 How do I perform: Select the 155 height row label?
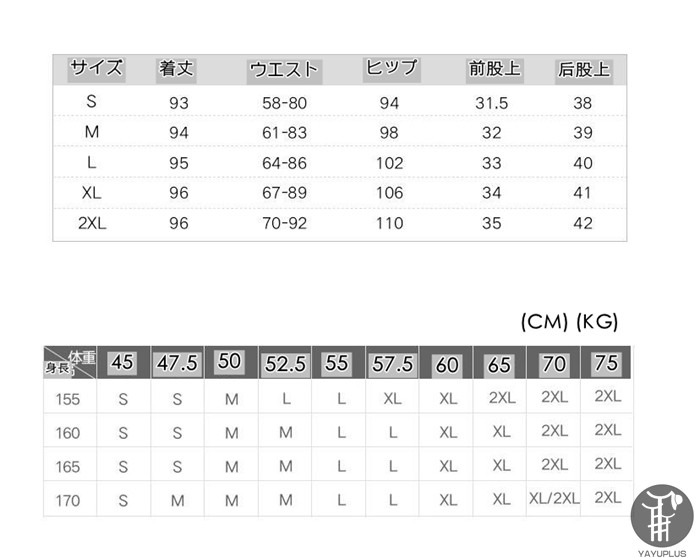tap(69, 399)
